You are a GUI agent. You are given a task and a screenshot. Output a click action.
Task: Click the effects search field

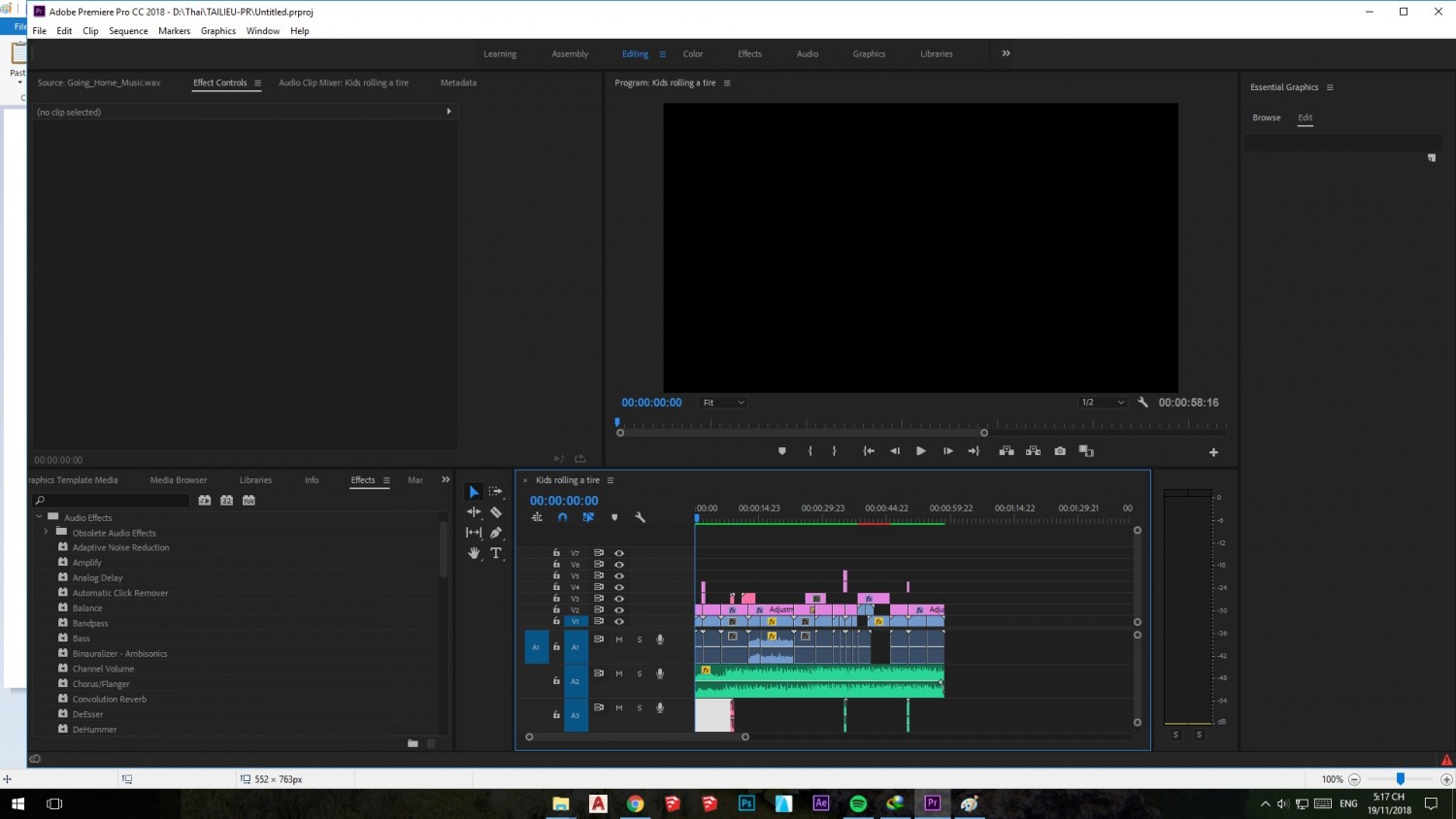tap(111, 501)
